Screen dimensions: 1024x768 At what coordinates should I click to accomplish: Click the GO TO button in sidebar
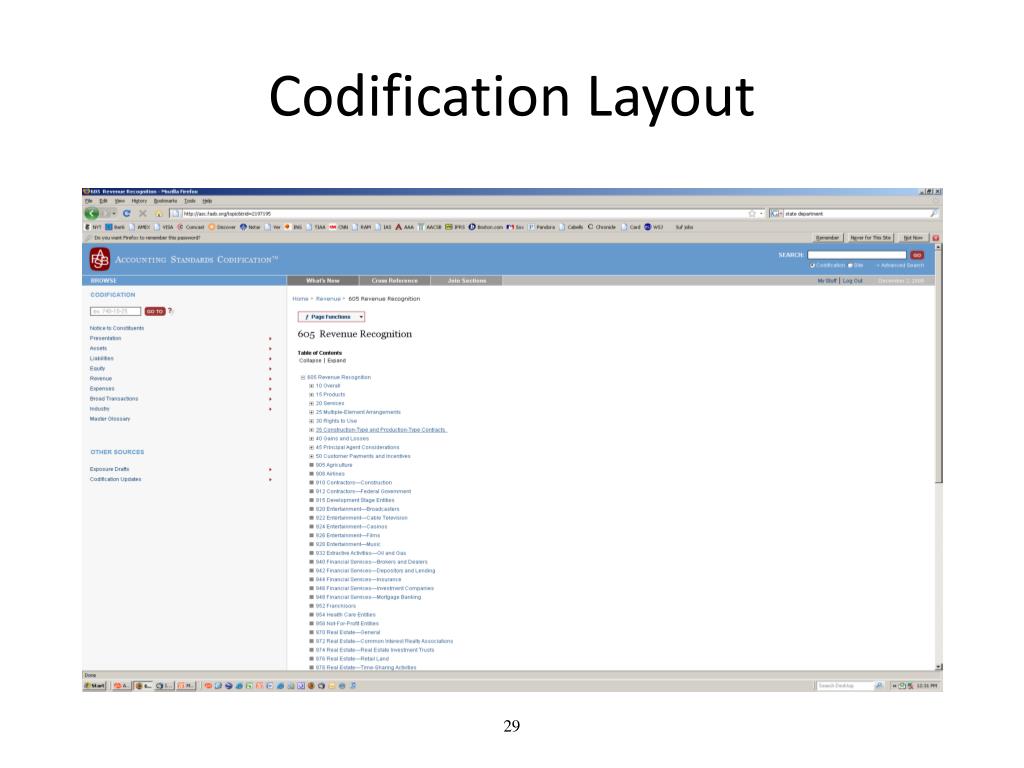pos(155,312)
